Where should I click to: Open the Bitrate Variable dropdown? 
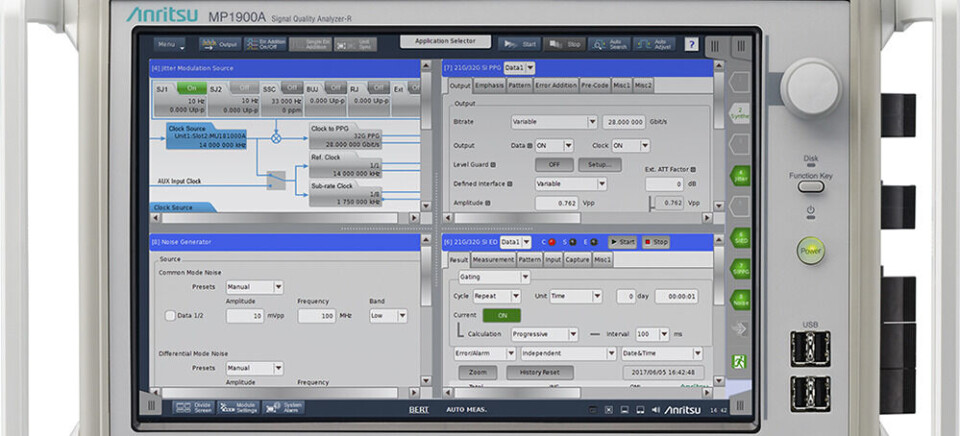(554, 122)
